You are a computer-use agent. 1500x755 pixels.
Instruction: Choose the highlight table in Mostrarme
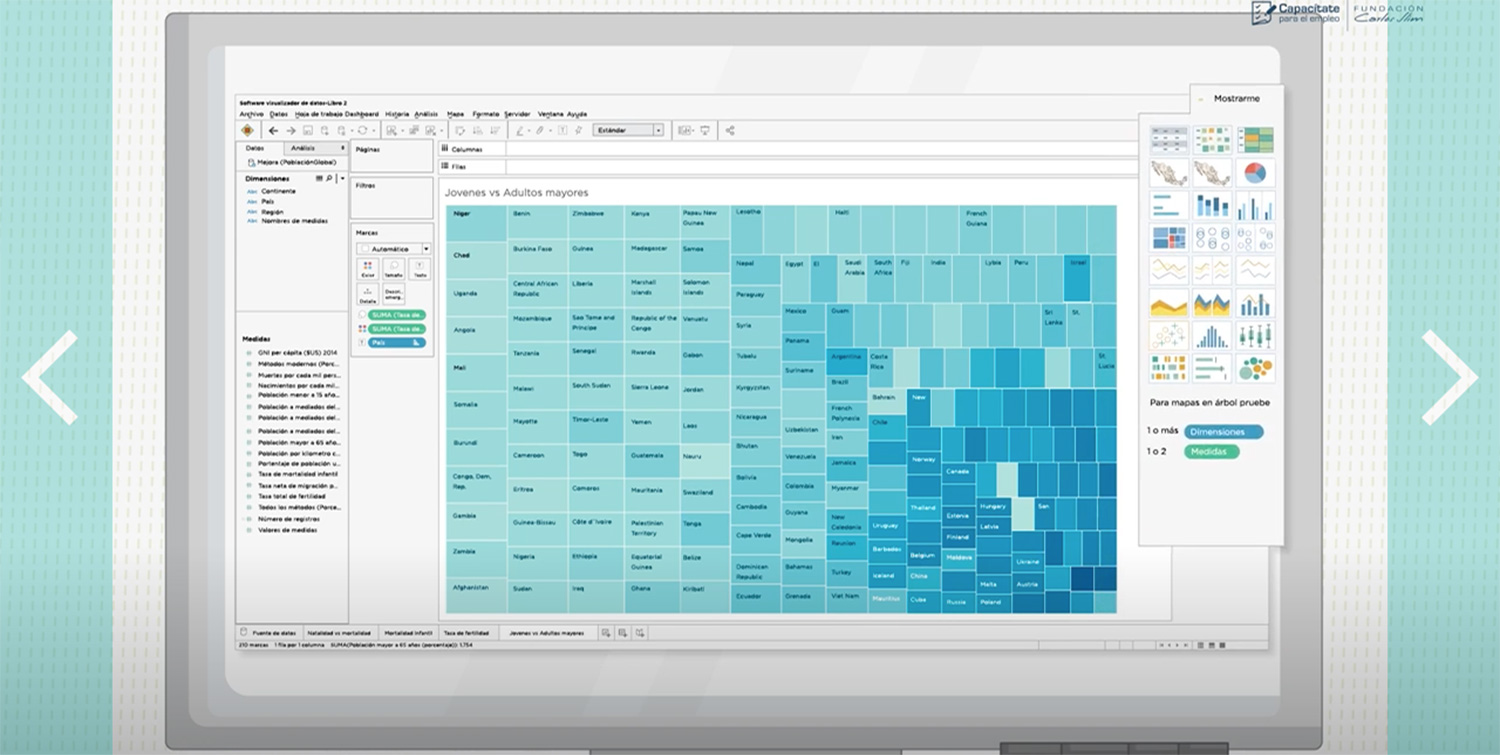[1255, 139]
